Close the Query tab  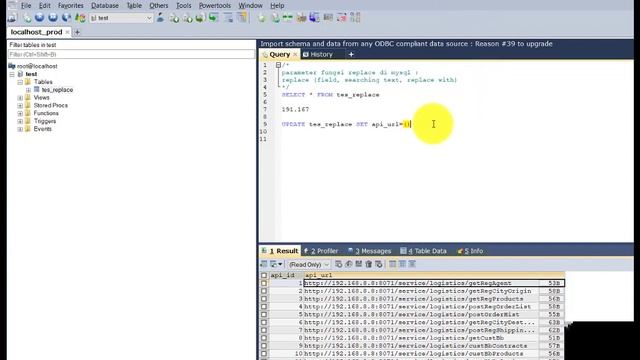coord(296,55)
